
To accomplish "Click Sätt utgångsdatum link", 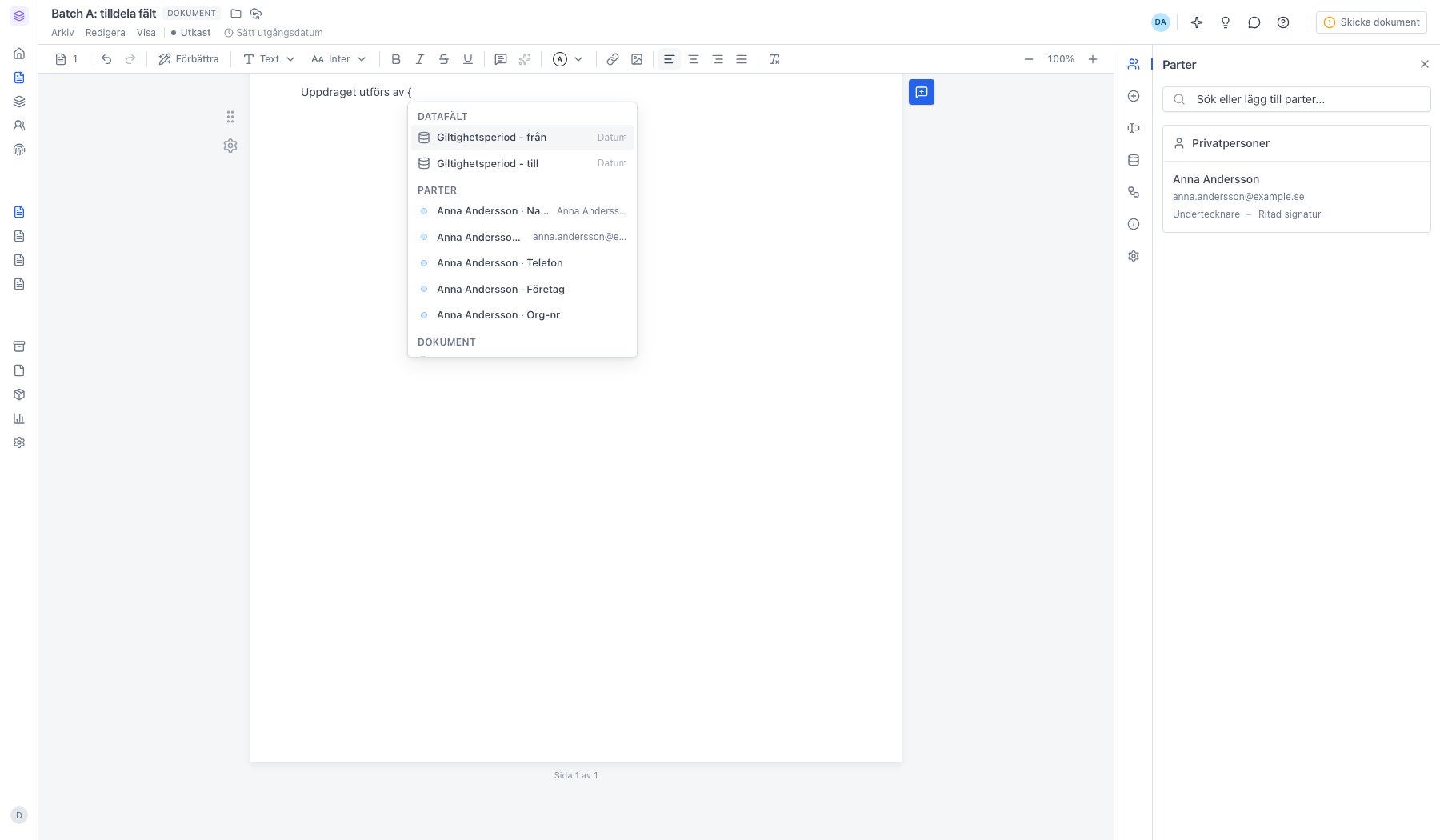I will 274,33.
